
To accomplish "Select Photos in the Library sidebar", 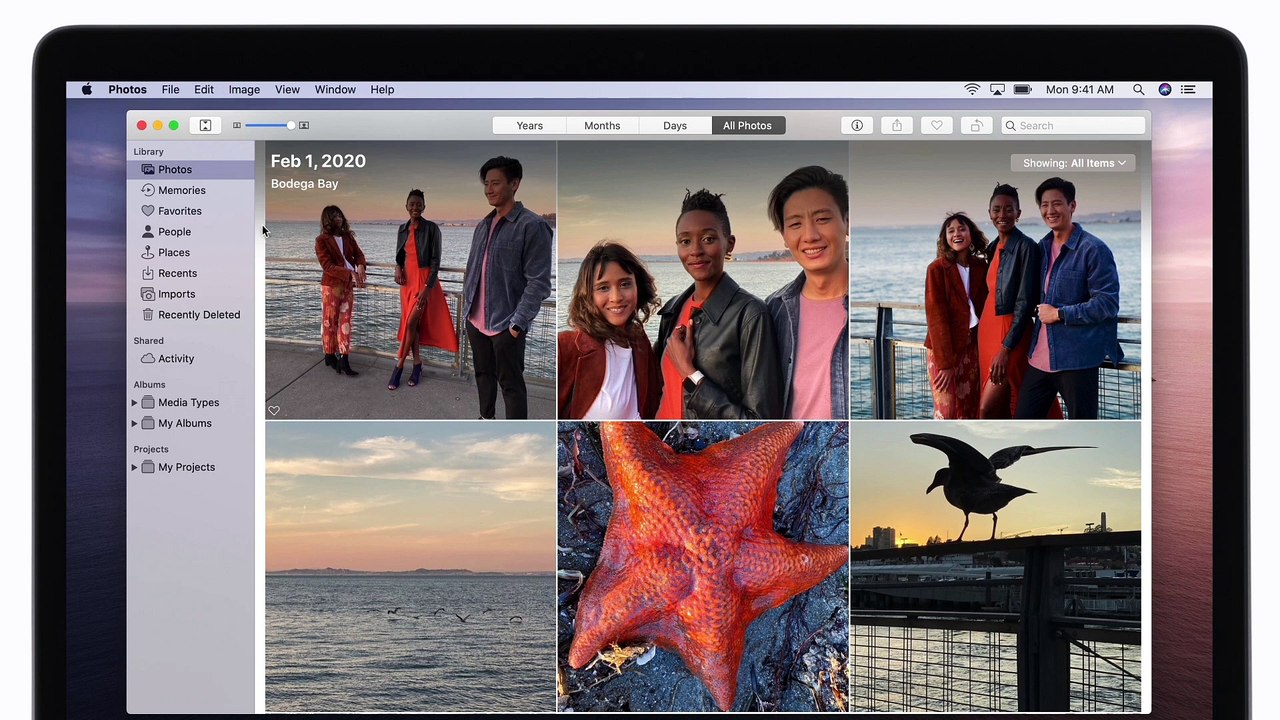I will pyautogui.click(x=191, y=170).
